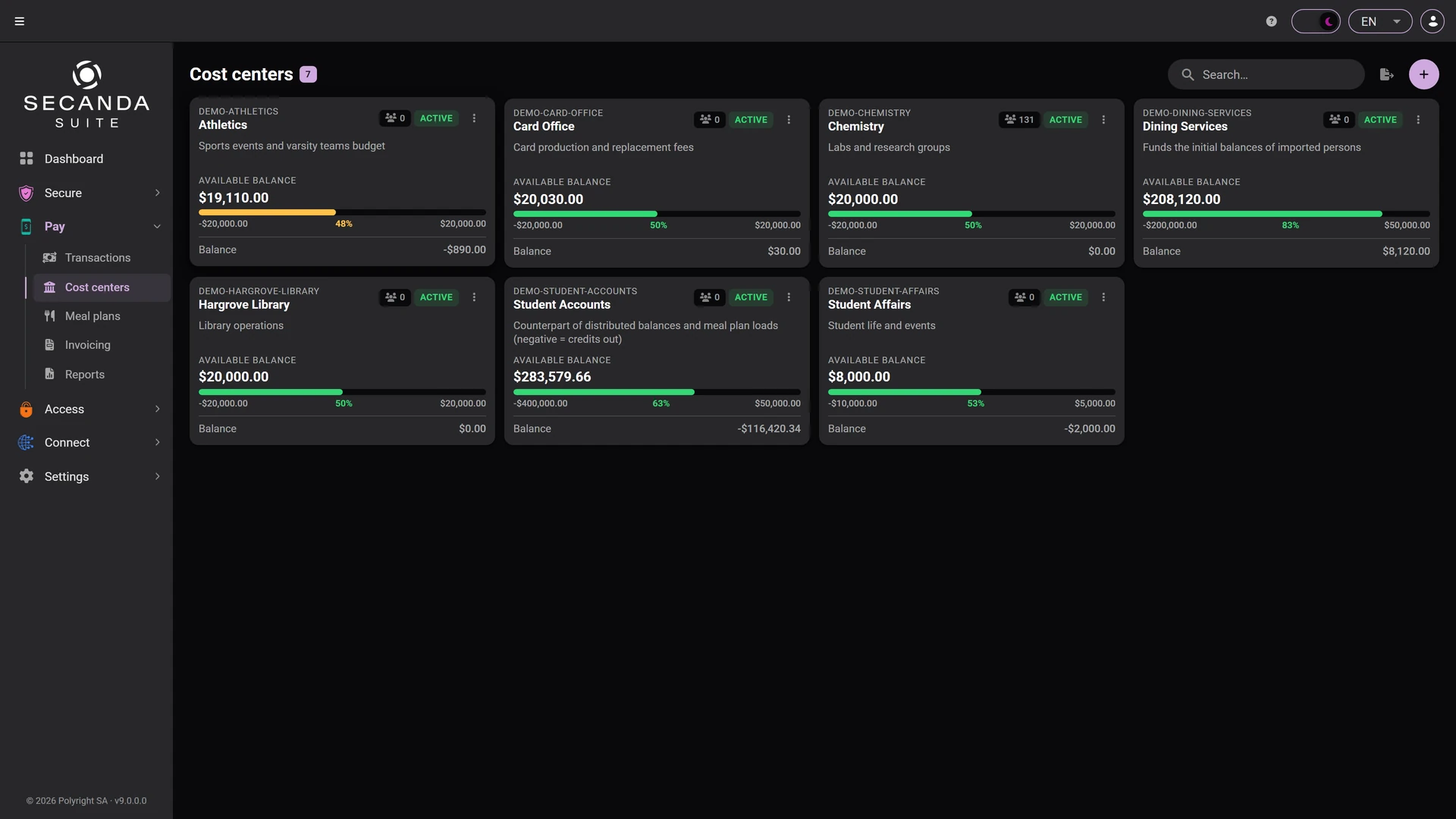The width and height of the screenshot is (1456, 819).
Task: Add a new cost center with plus button
Action: coord(1424,74)
